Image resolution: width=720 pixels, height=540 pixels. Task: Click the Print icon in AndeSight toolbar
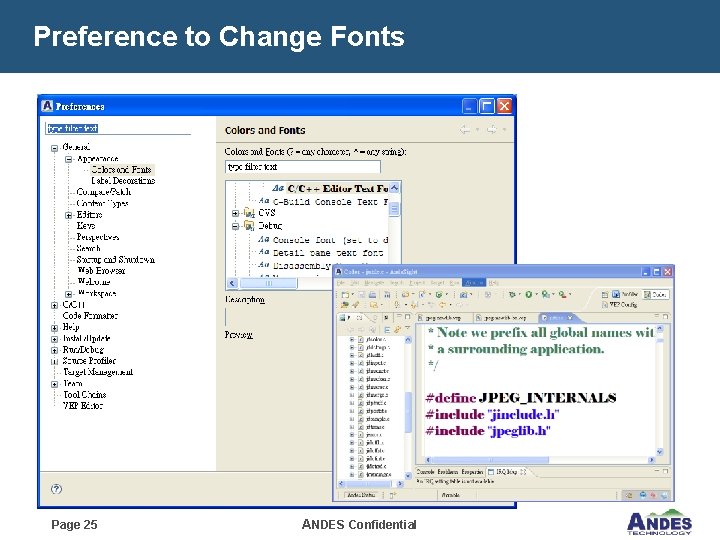(x=372, y=294)
